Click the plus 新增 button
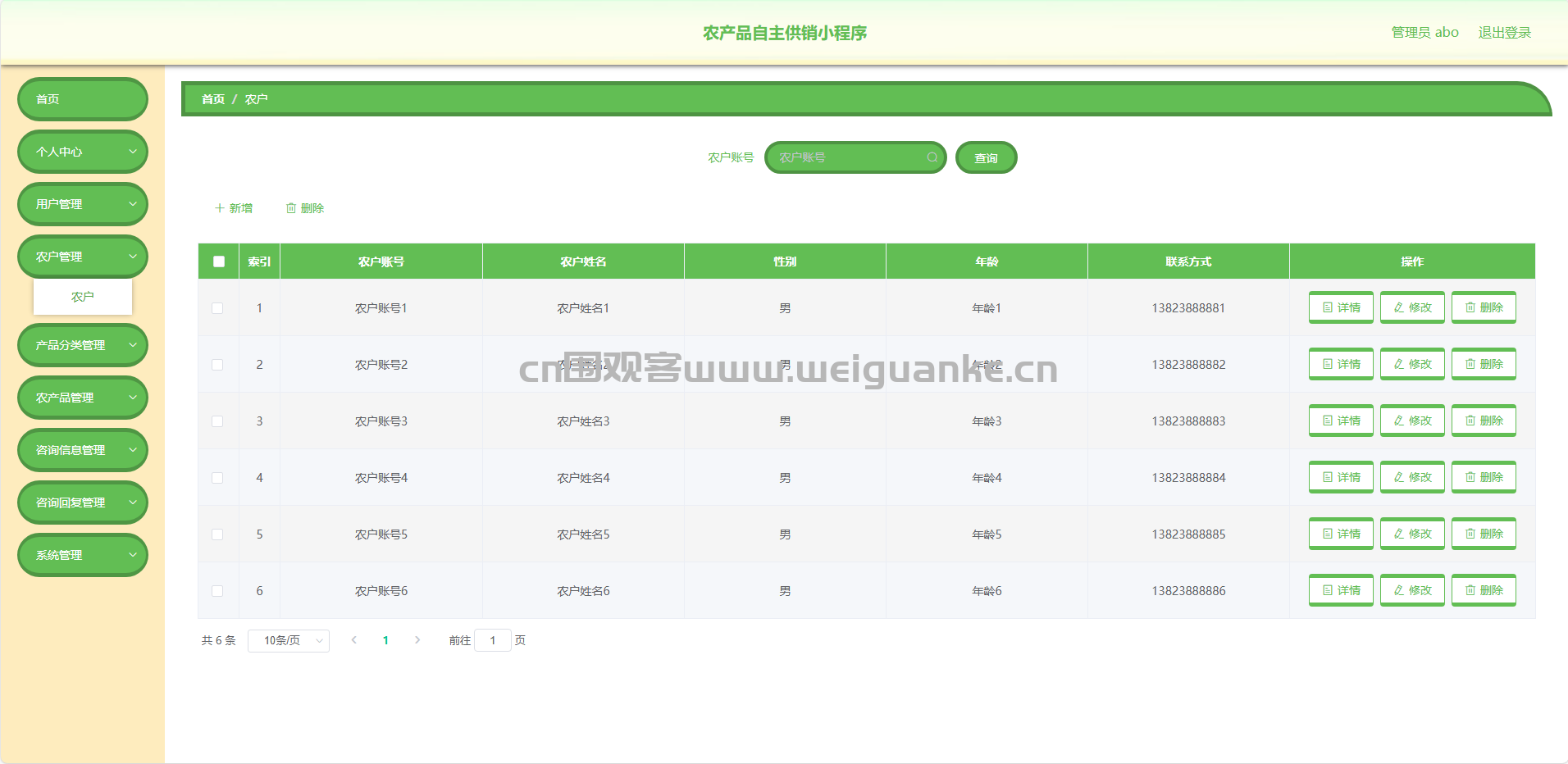Viewport: 1568px width, 764px height. pos(234,208)
